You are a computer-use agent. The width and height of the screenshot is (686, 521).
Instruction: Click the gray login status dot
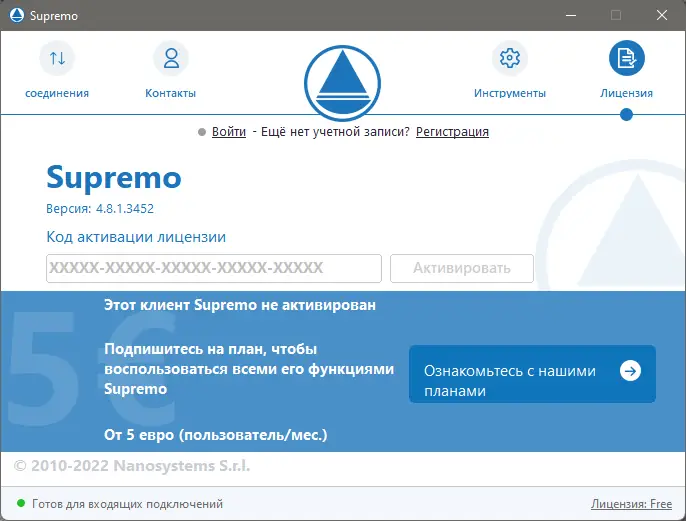tap(202, 132)
